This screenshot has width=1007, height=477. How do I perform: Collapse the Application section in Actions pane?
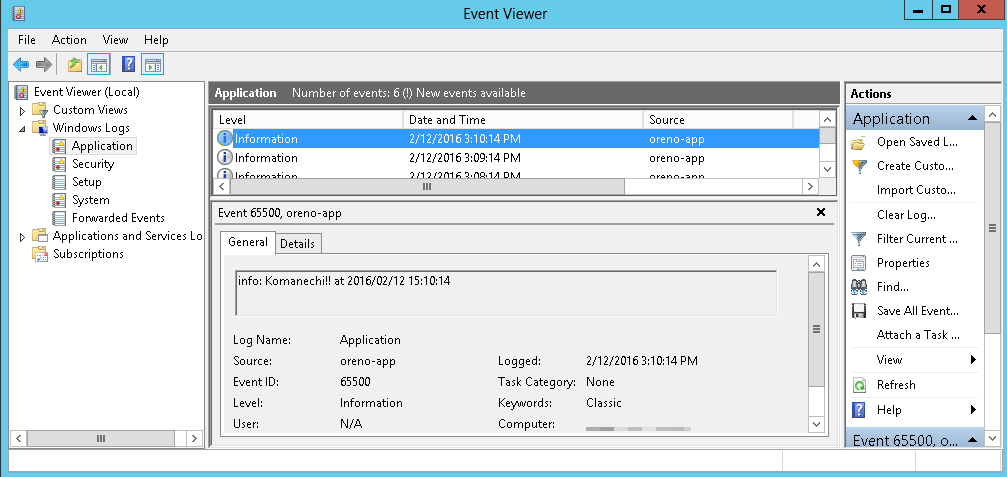[972, 118]
